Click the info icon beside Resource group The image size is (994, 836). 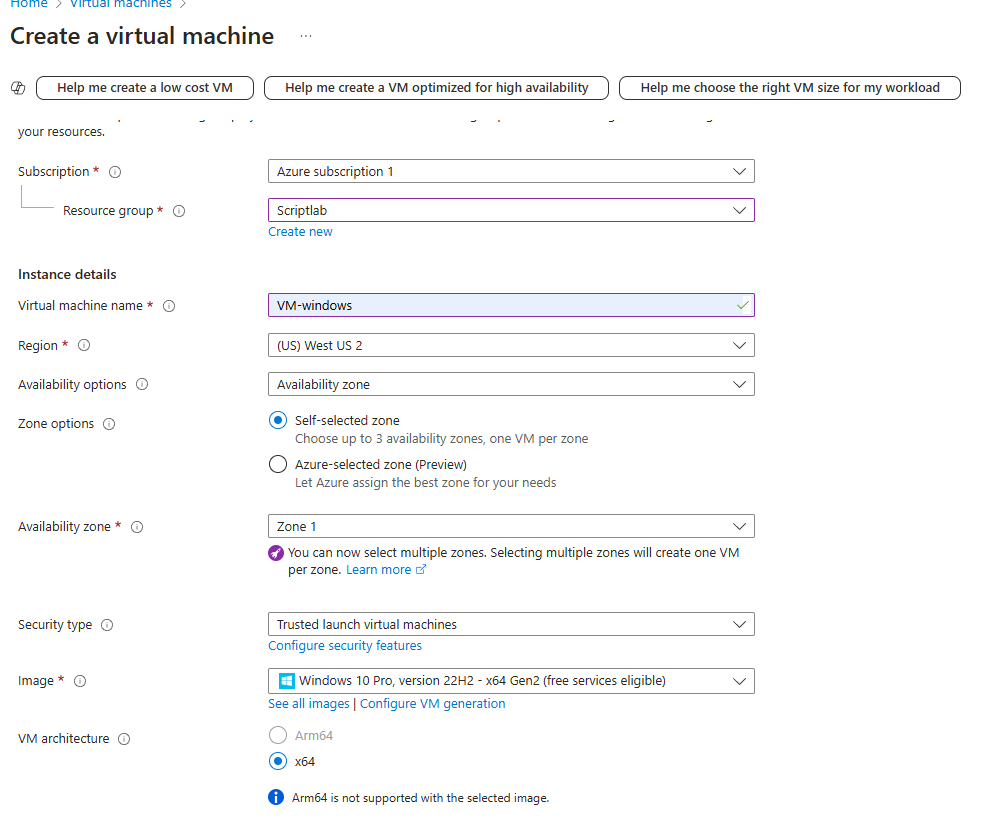(179, 211)
